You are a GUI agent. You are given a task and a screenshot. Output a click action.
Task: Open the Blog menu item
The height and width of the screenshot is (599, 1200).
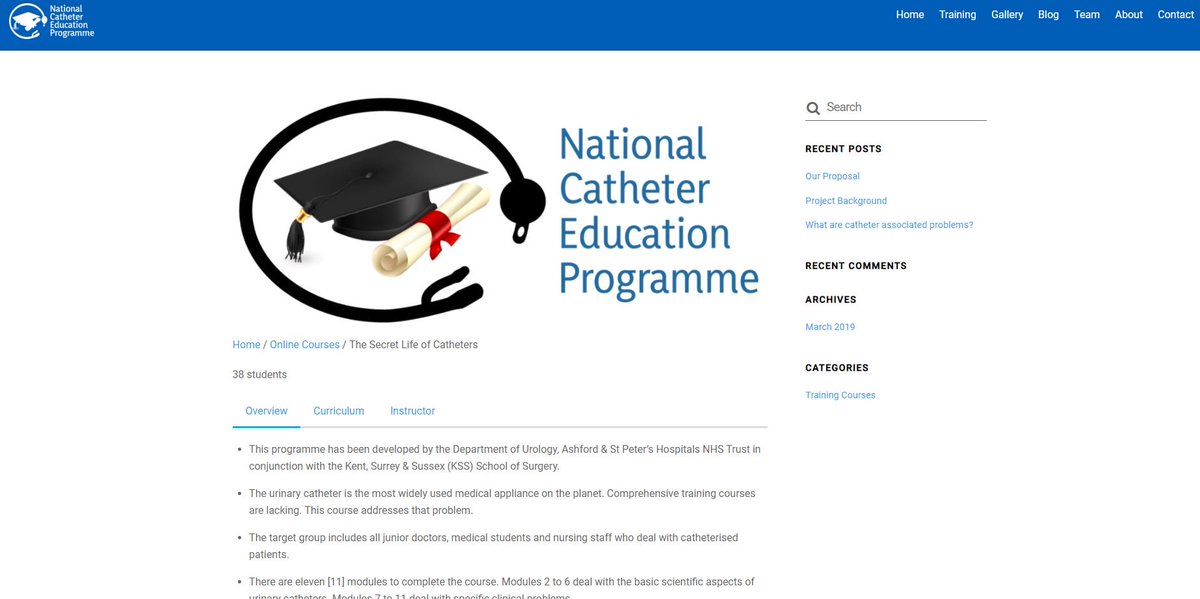point(1048,15)
